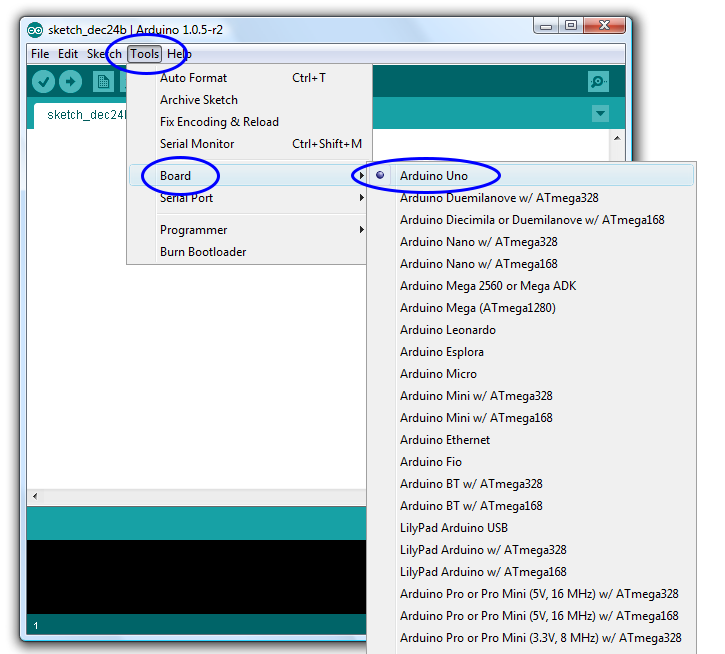
Task: Select Arduino Diecimila or Duemilanove w/ ATmega168
Action: click(x=532, y=220)
